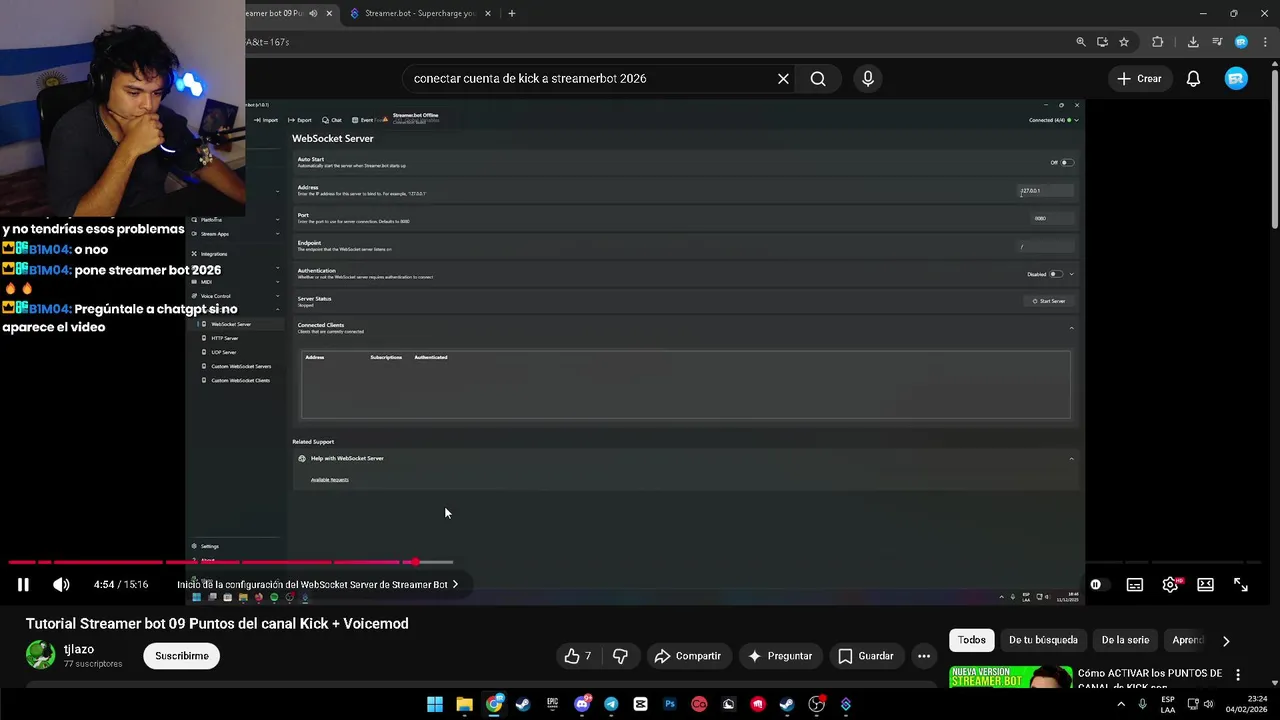This screenshot has width=1280, height=720.
Task: Like the video with thumbs up
Action: [577, 656]
